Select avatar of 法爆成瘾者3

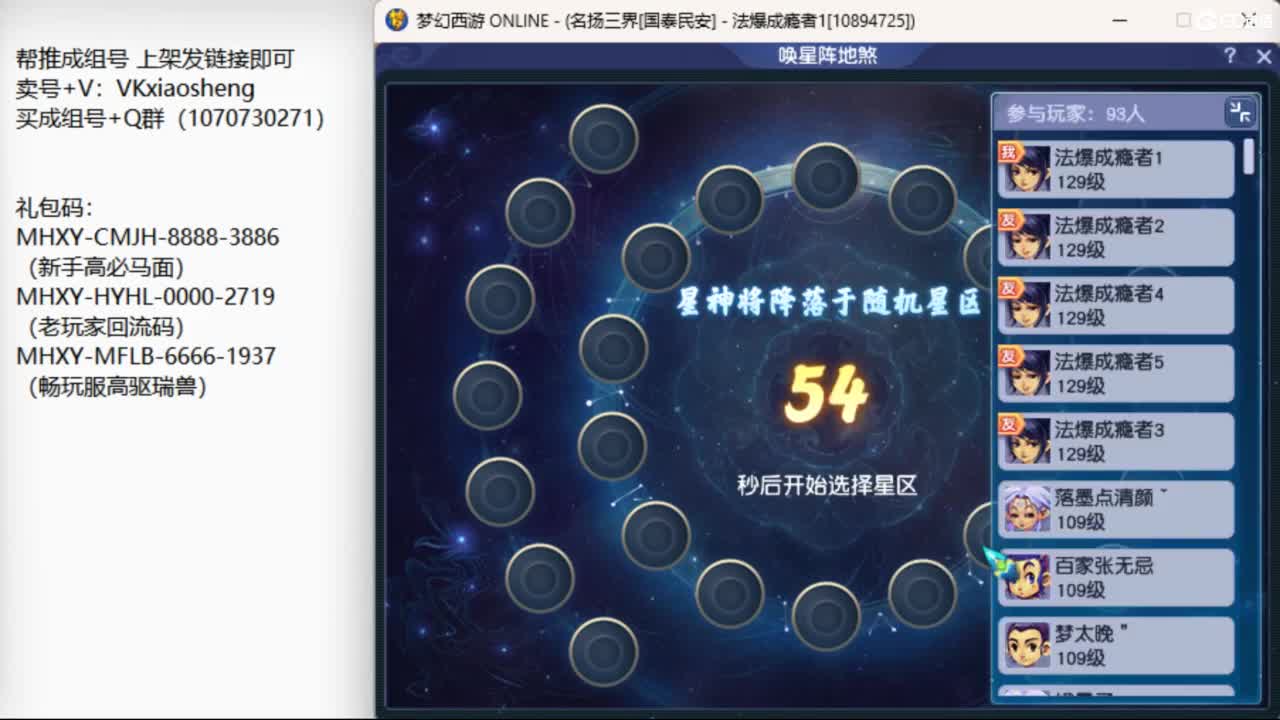pyautogui.click(x=1027, y=441)
